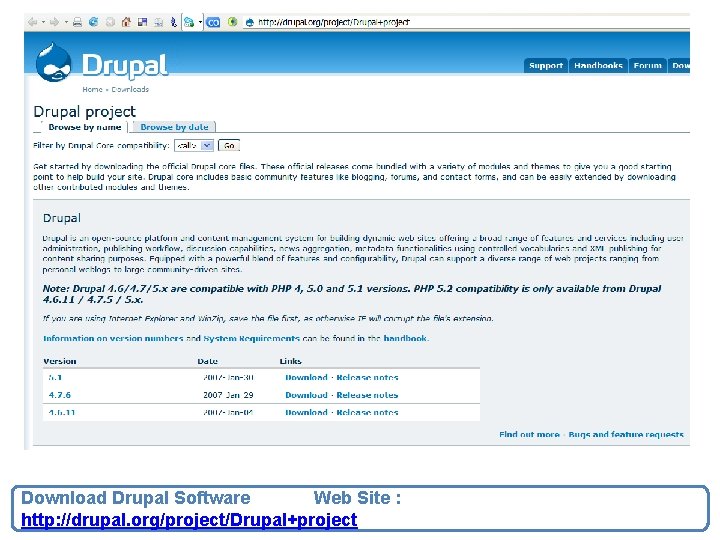Click the green globe toolbar icon
The width and height of the screenshot is (720, 540).
point(233,22)
